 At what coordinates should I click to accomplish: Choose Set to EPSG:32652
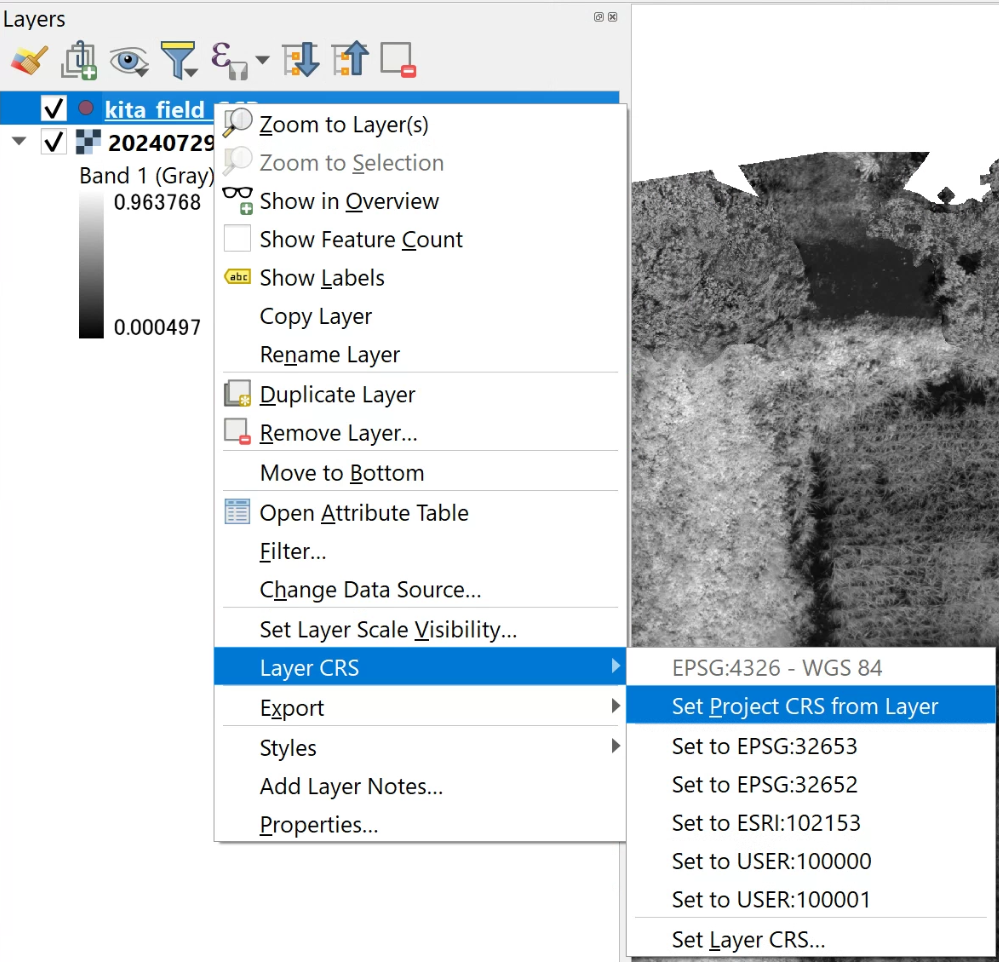[810, 784]
